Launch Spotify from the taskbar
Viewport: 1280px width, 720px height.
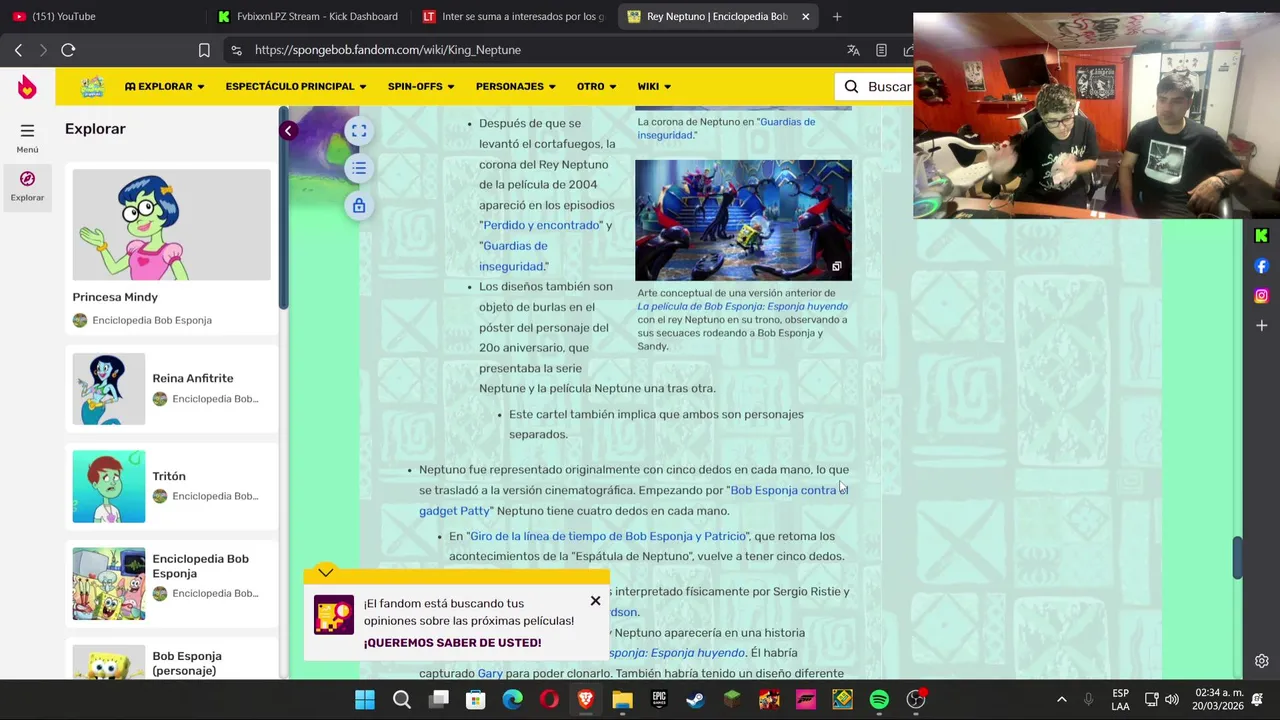click(879, 700)
